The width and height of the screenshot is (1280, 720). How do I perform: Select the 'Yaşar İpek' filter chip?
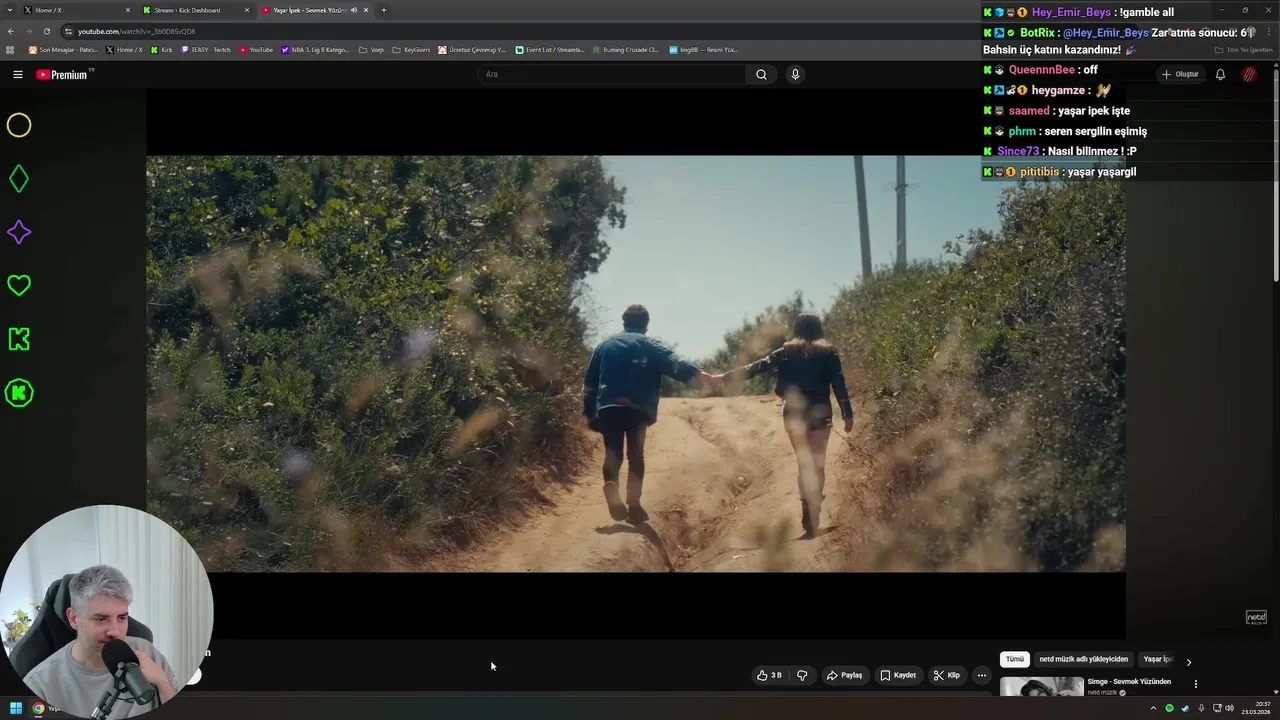coord(1157,659)
